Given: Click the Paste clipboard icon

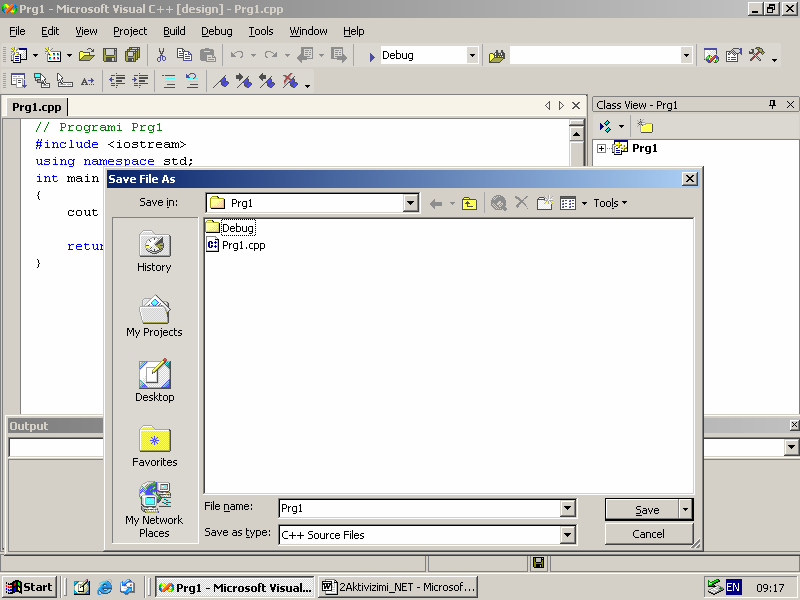Looking at the screenshot, I should click(208, 55).
